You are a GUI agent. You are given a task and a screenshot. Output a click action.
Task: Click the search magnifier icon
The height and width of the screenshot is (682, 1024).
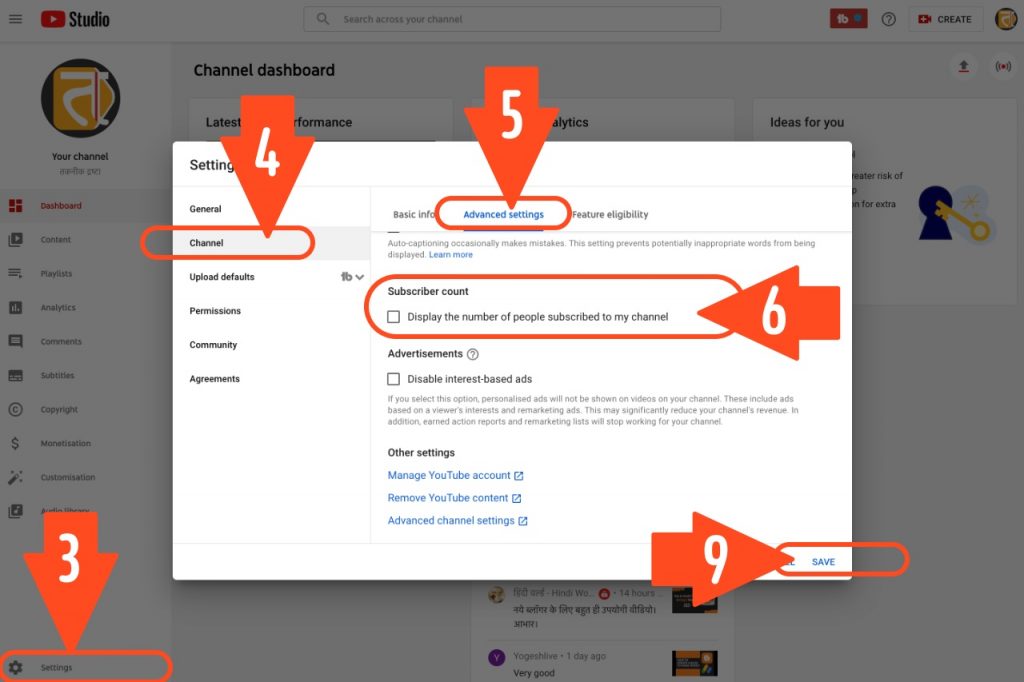[x=323, y=19]
